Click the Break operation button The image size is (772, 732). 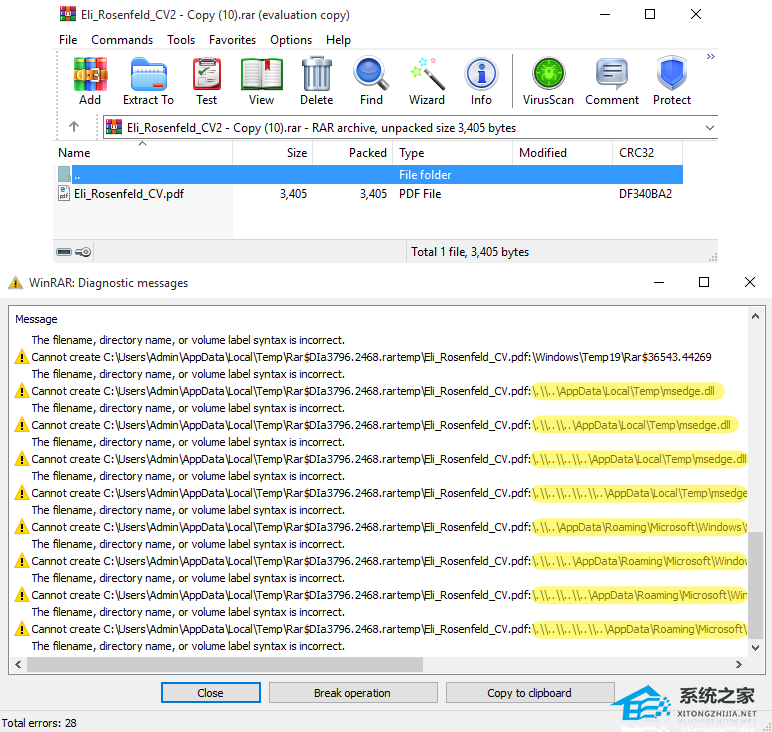point(353,693)
